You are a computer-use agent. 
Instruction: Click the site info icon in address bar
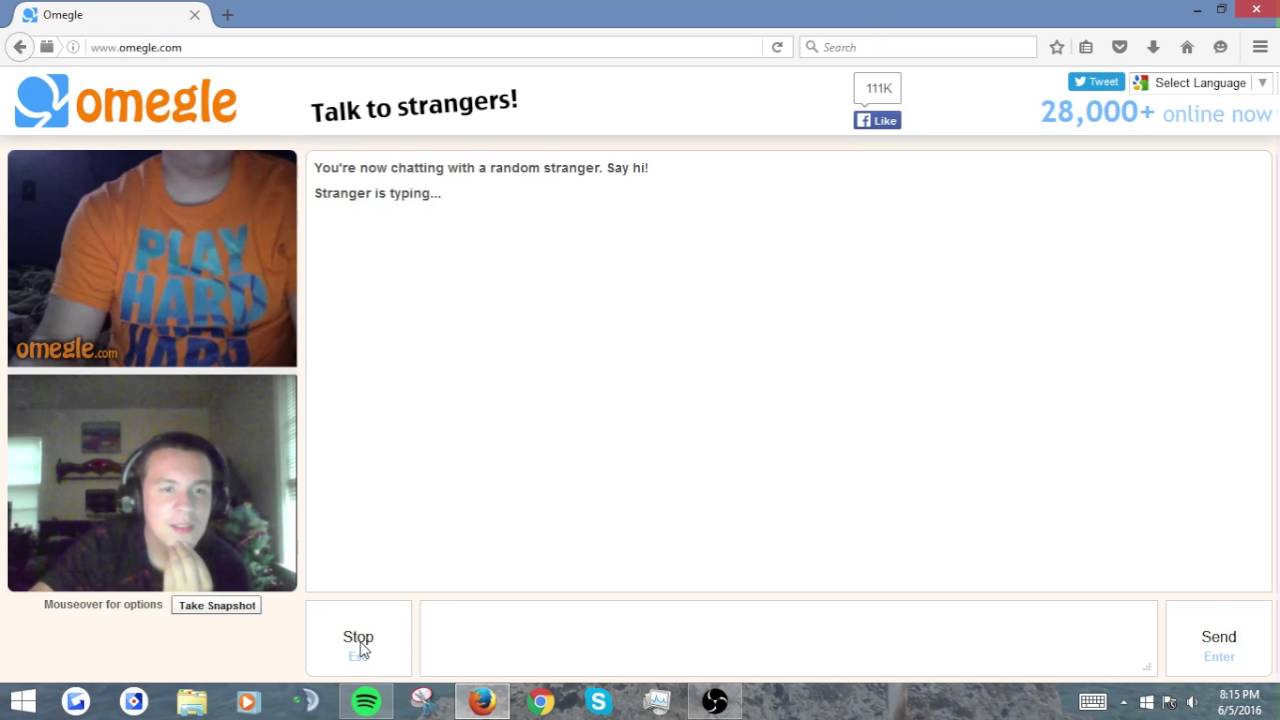click(73, 47)
